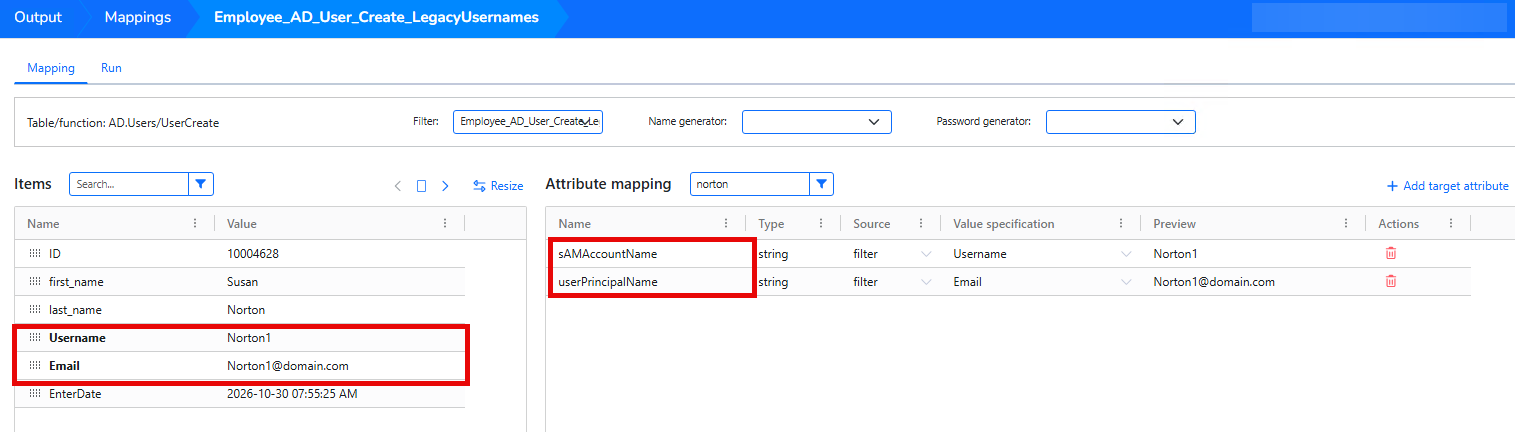Expand Source dropdown for sAMAccountName row
The width and height of the screenshot is (1515, 432).
(926, 254)
